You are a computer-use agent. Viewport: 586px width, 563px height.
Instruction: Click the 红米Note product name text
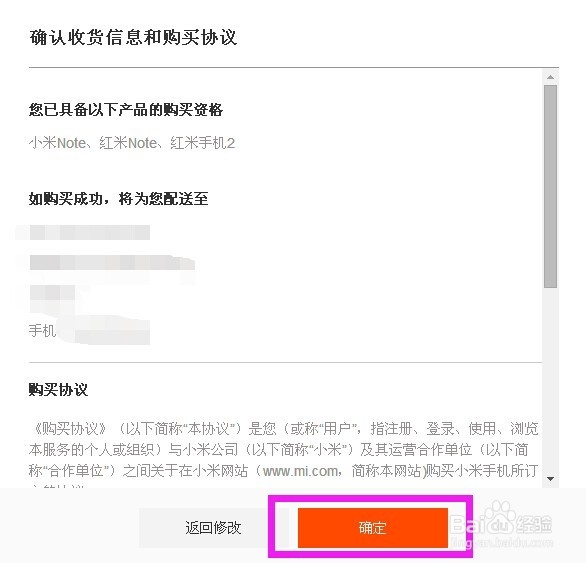click(128, 143)
